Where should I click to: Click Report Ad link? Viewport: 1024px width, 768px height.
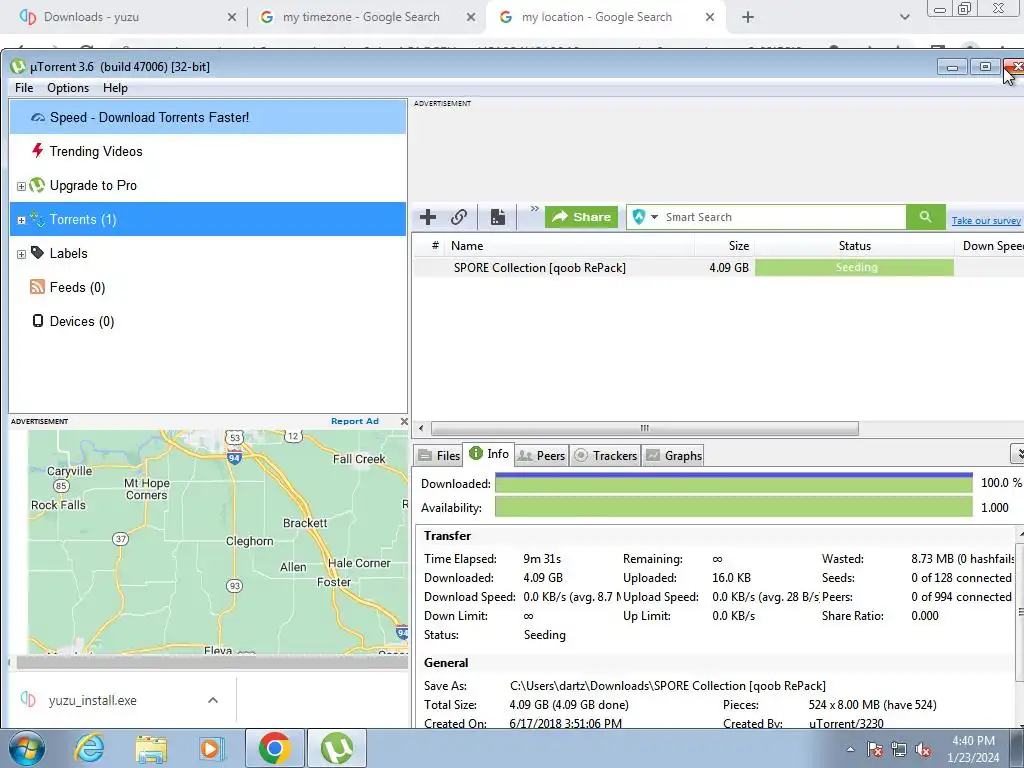click(355, 421)
